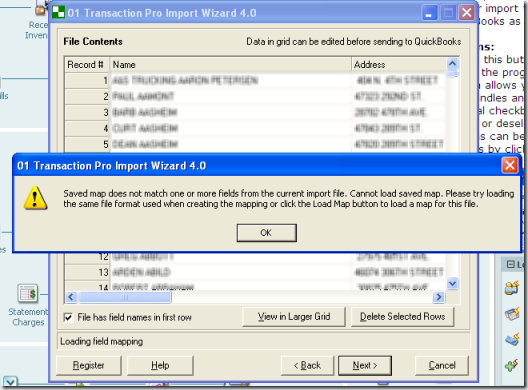
Task: Click the Next button
Action: [x=365, y=365]
